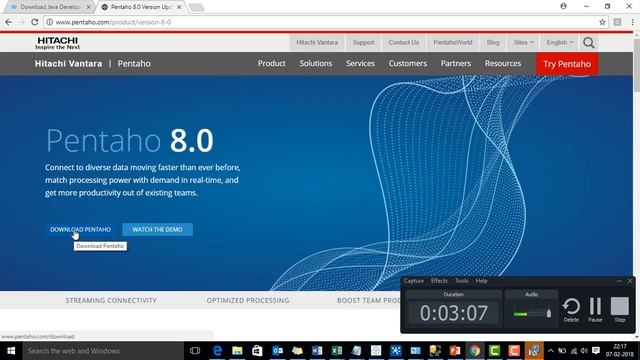Open the Product menu

tap(271, 63)
